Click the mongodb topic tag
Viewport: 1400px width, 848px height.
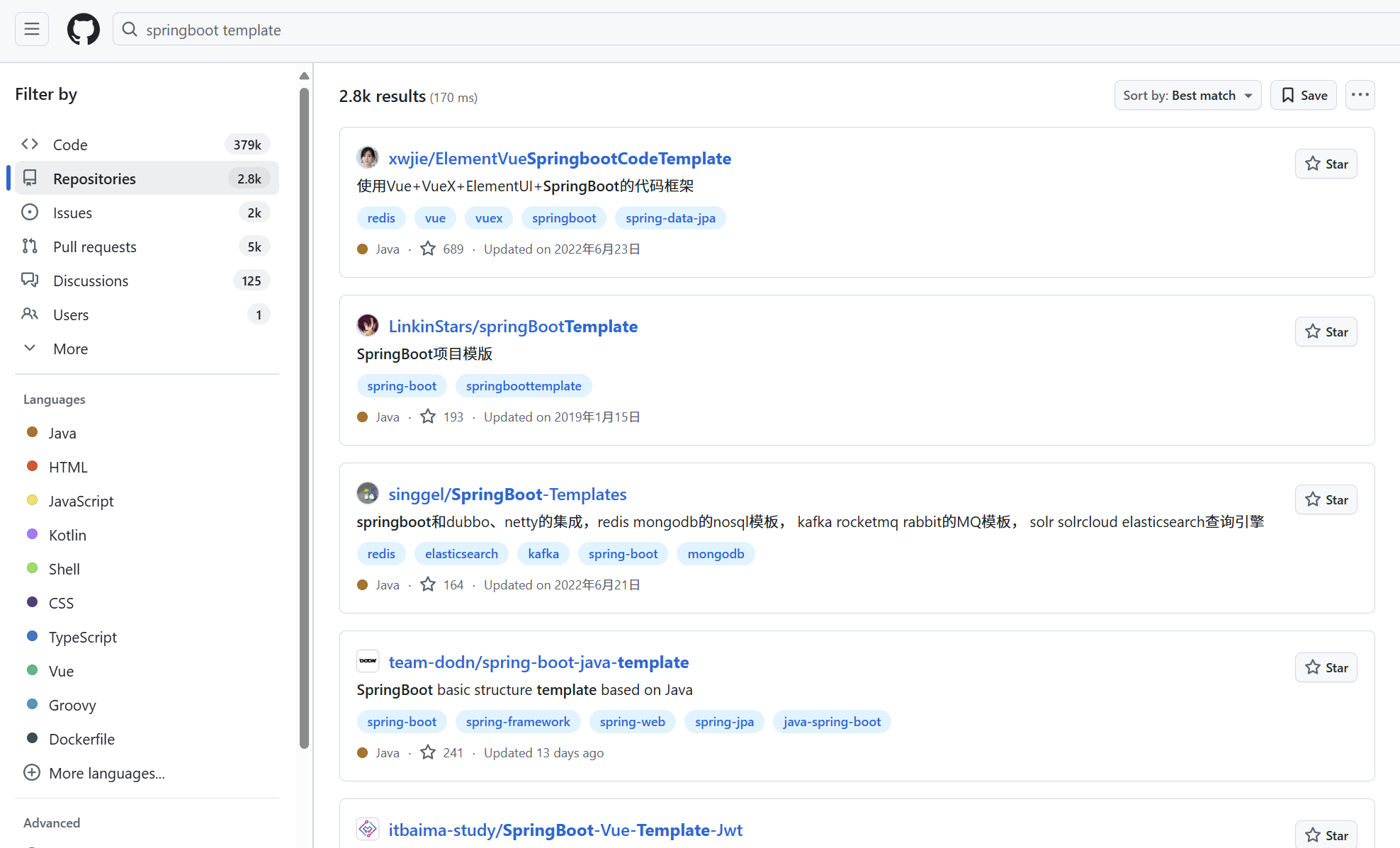(716, 554)
